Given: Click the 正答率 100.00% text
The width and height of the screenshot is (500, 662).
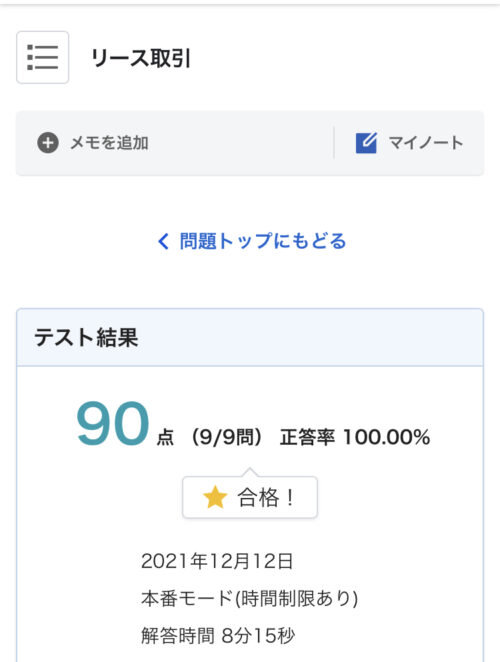Looking at the screenshot, I should click(355, 437).
